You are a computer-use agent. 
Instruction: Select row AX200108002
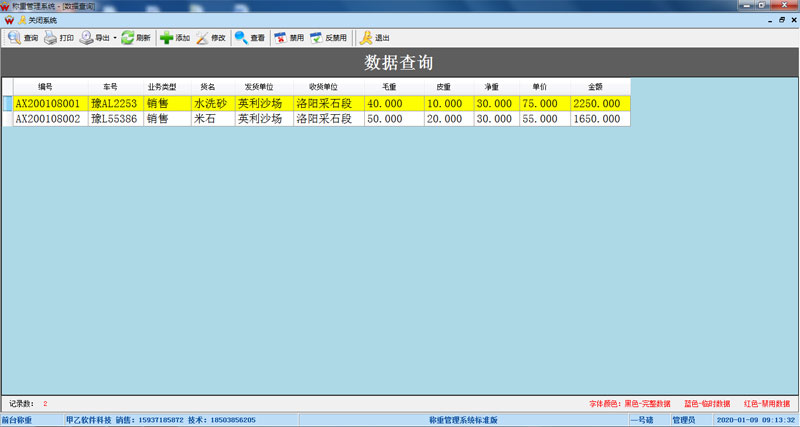pyautogui.click(x=48, y=119)
